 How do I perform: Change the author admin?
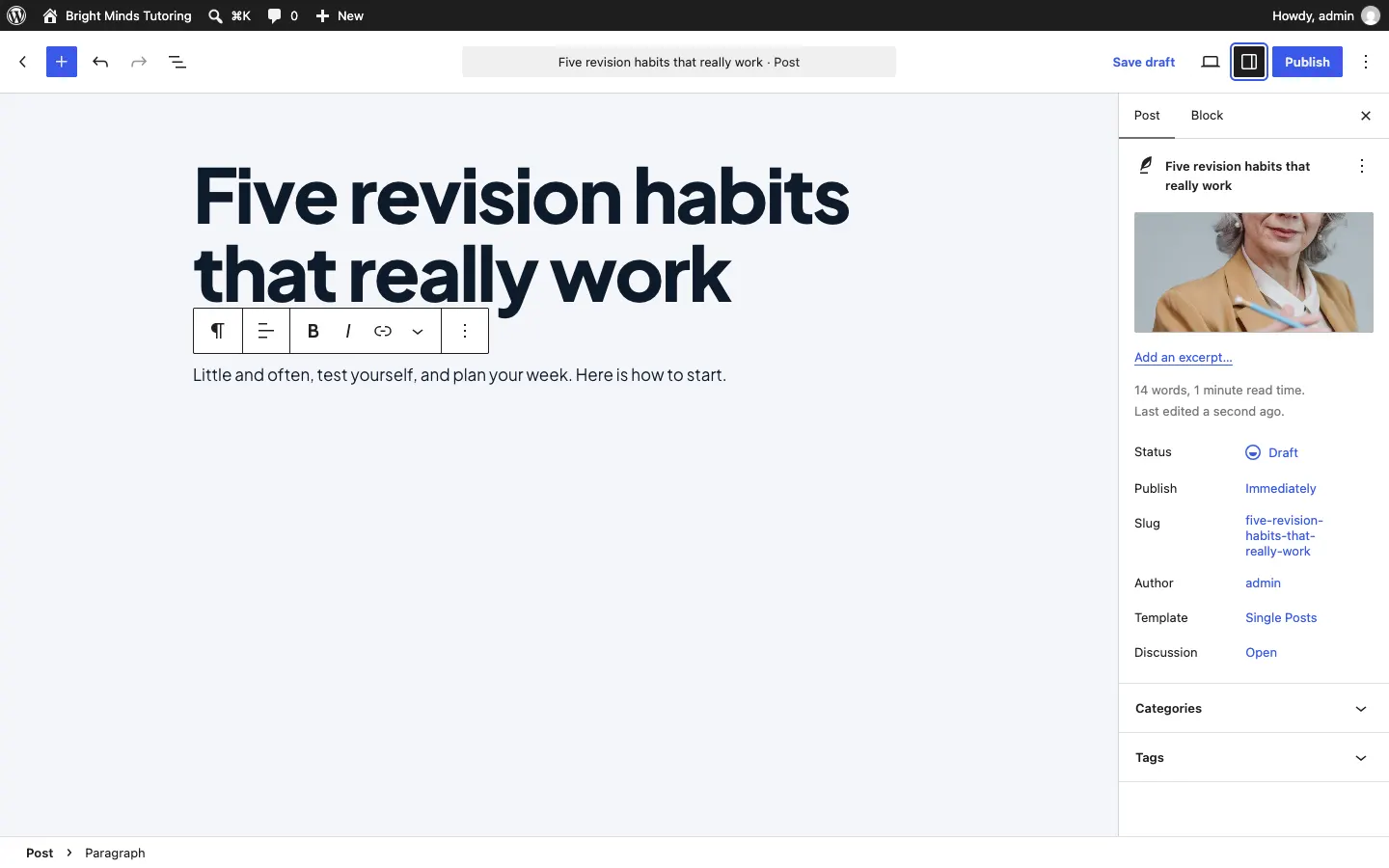(1263, 583)
